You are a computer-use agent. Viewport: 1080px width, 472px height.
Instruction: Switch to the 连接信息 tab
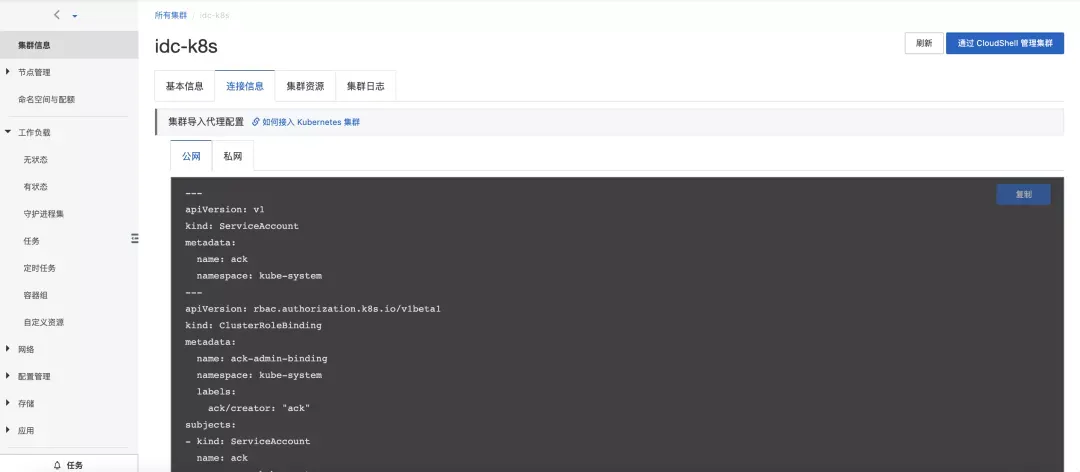point(245,86)
